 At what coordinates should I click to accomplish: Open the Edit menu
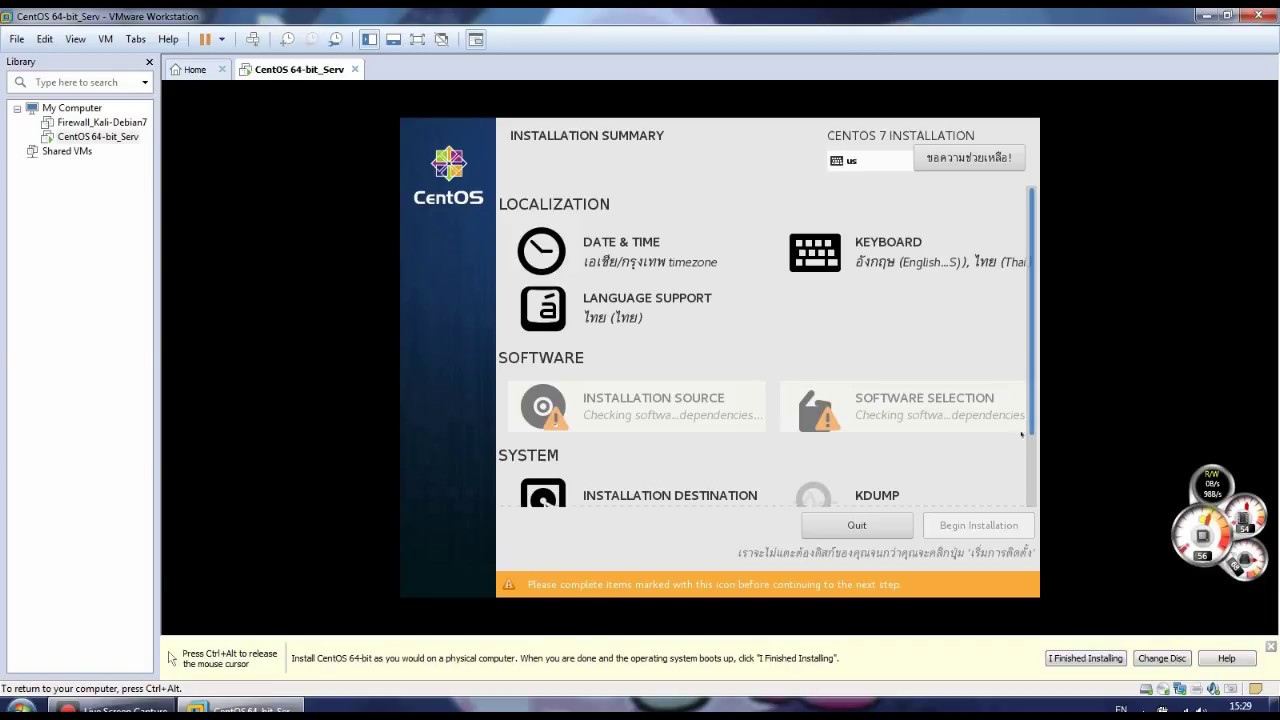pyautogui.click(x=45, y=39)
